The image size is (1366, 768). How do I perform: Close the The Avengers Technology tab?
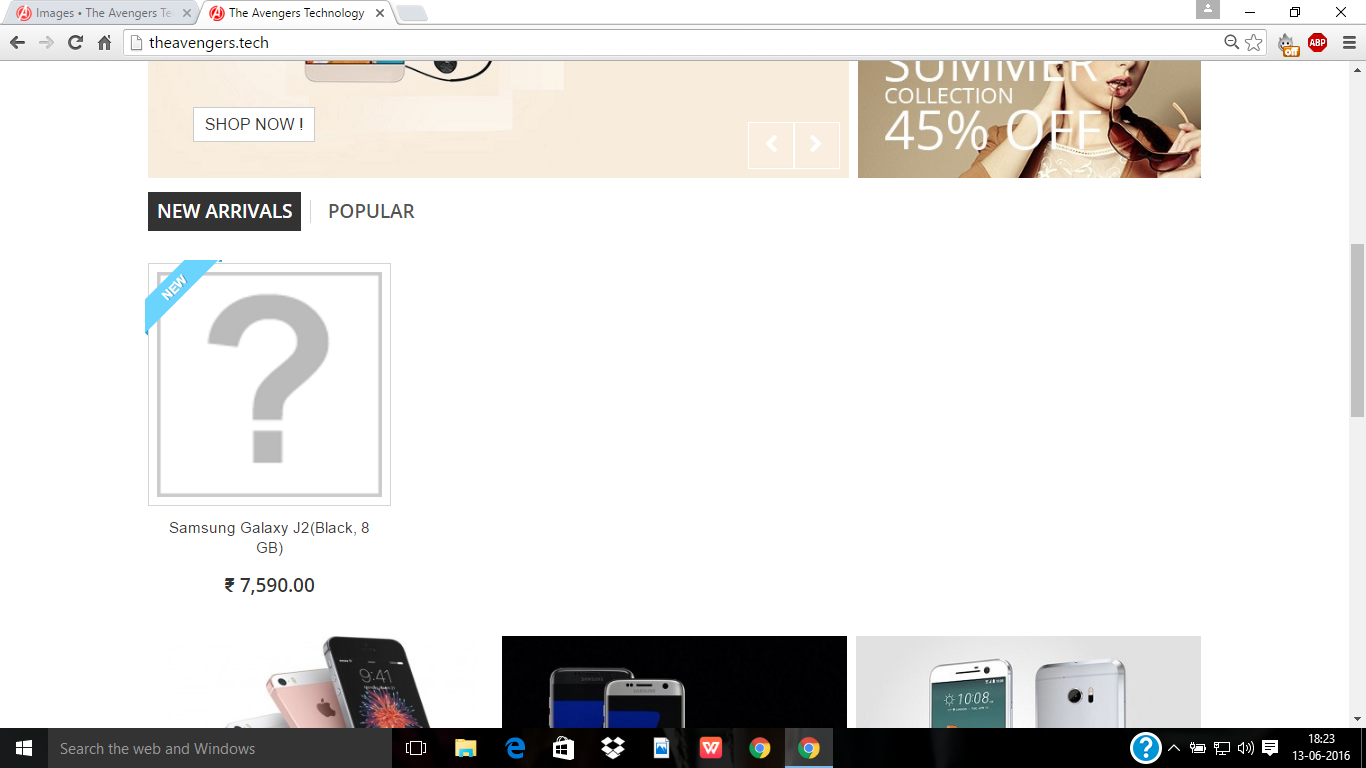point(380,13)
